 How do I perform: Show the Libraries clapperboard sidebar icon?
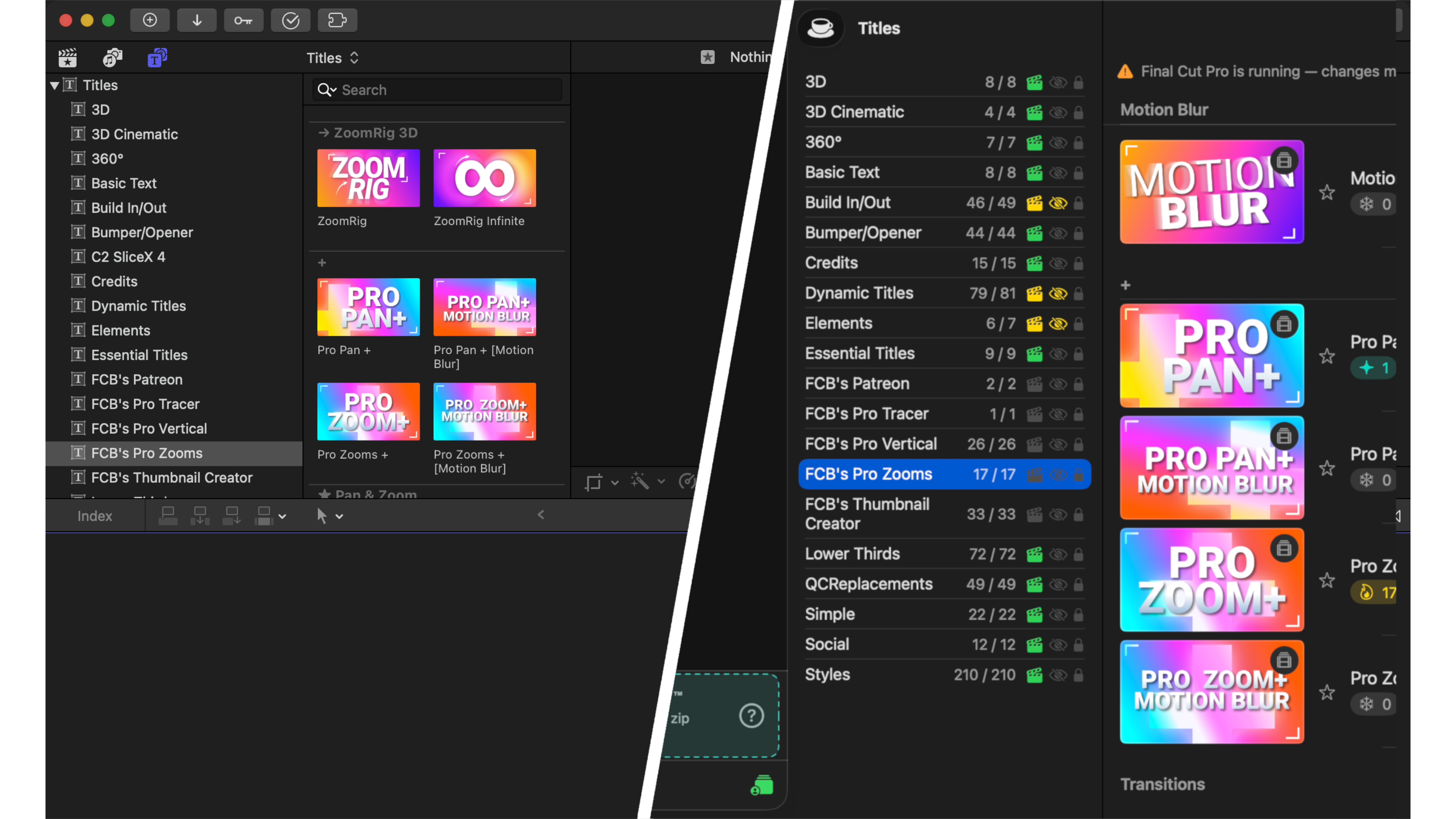click(67, 58)
